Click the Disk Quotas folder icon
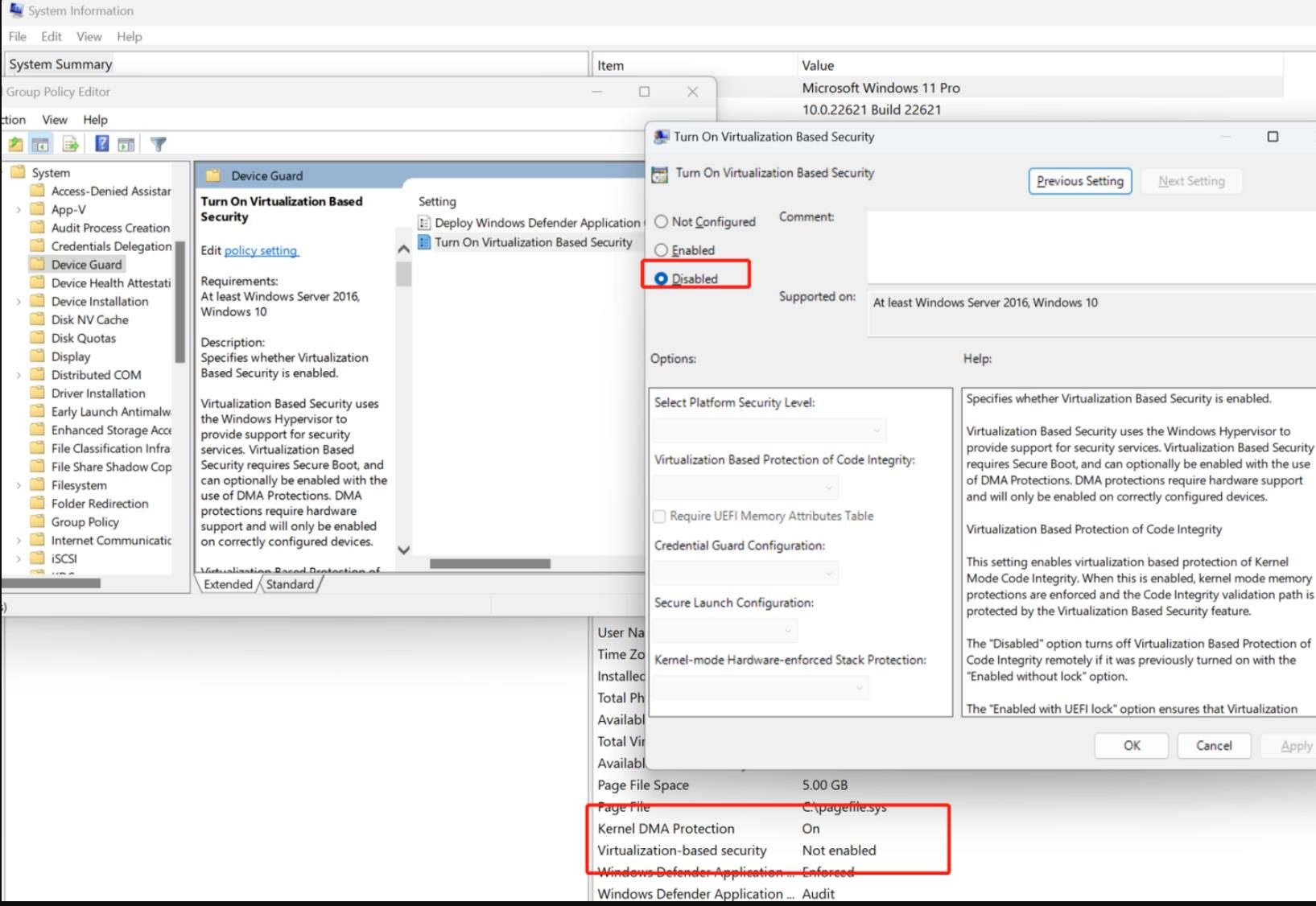This screenshot has height=906, width=1316. click(37, 338)
